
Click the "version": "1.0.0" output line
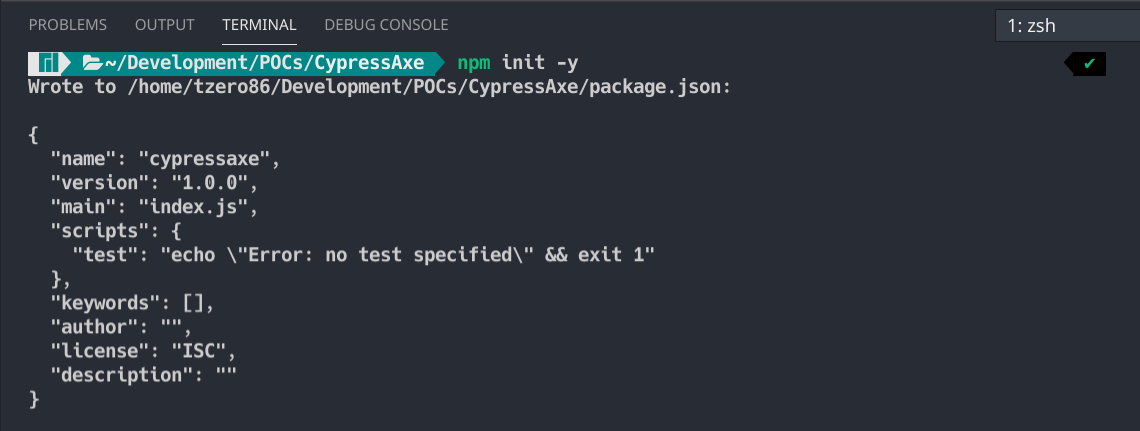tap(153, 183)
